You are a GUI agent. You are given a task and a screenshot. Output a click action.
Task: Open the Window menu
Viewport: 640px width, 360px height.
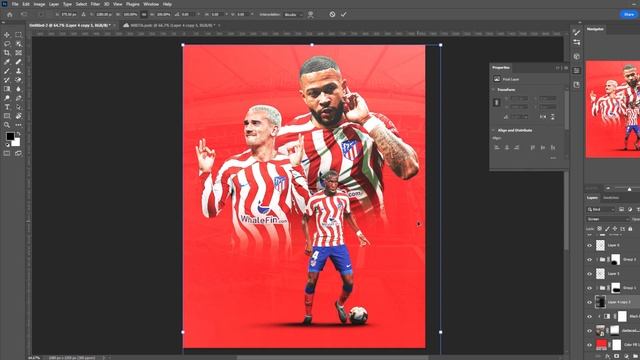point(151,4)
